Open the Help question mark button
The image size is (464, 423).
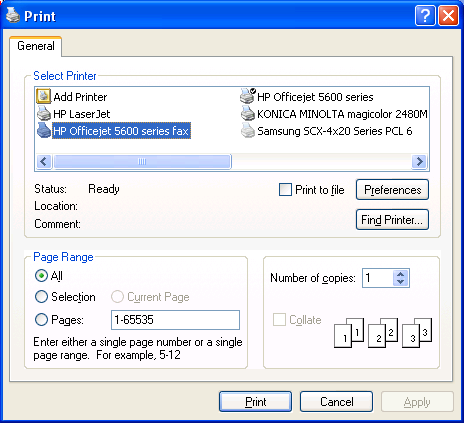tap(425, 15)
